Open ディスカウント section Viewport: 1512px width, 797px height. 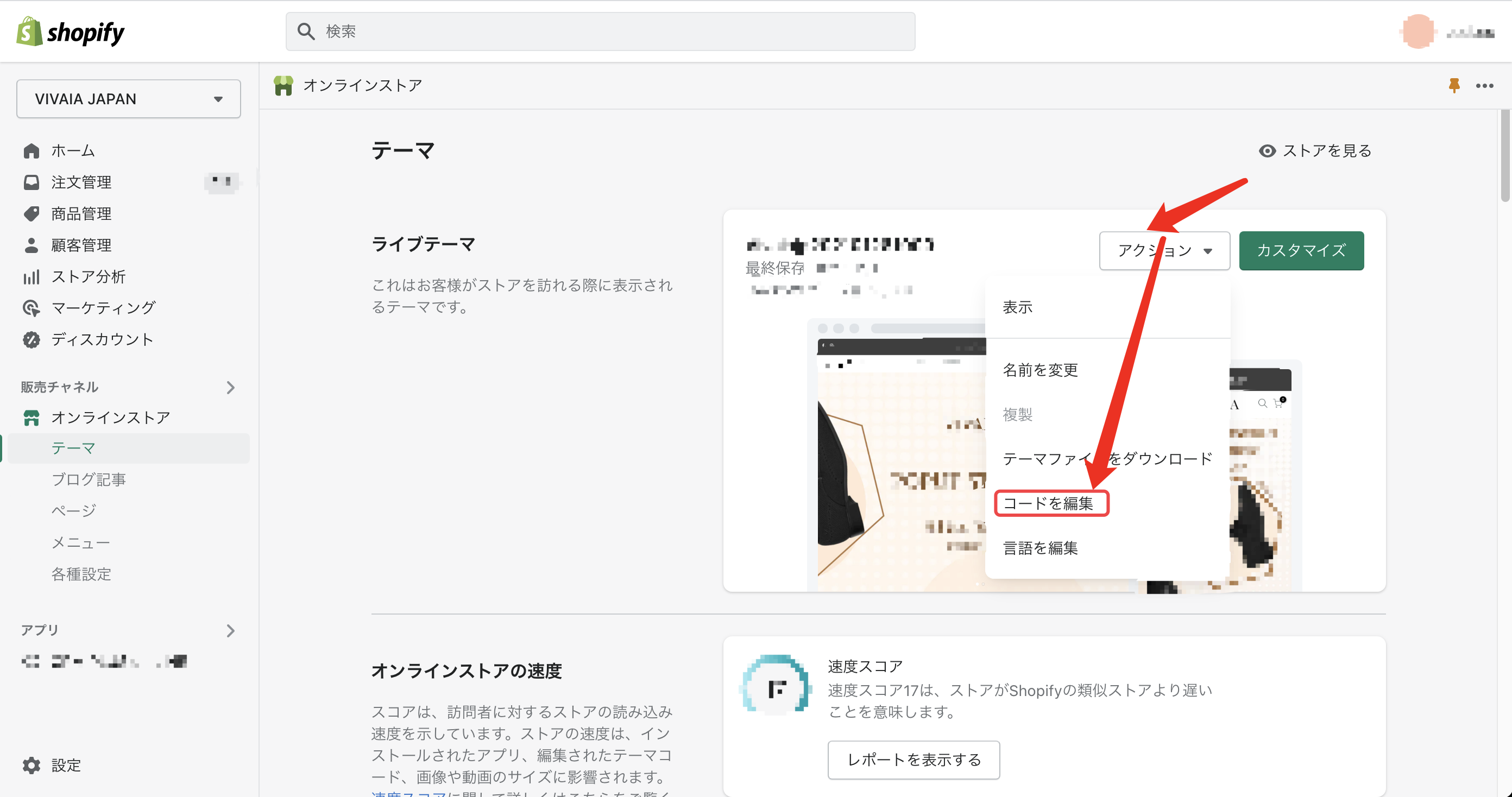(102, 339)
